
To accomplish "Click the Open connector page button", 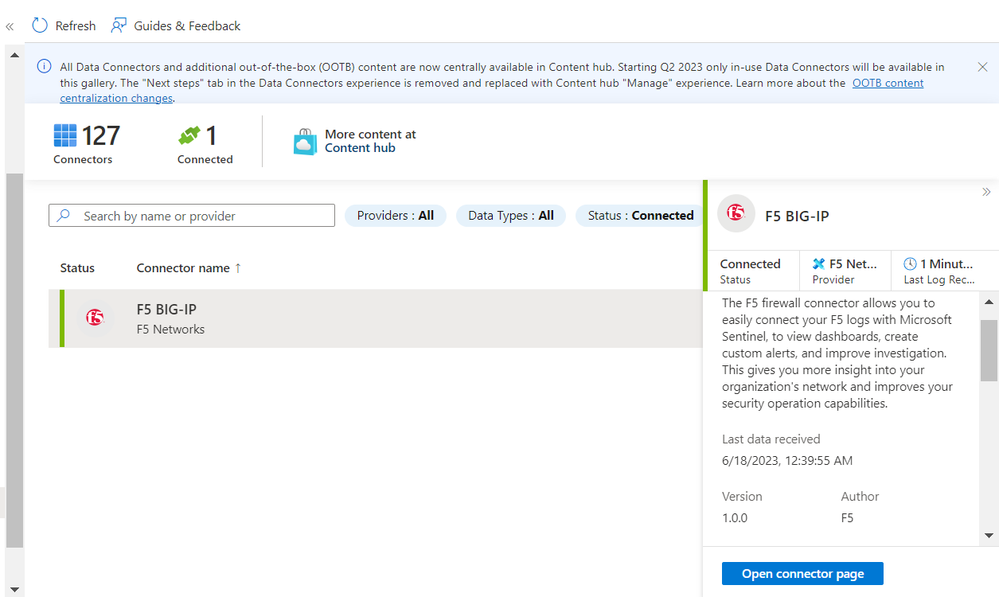I will point(802,574).
